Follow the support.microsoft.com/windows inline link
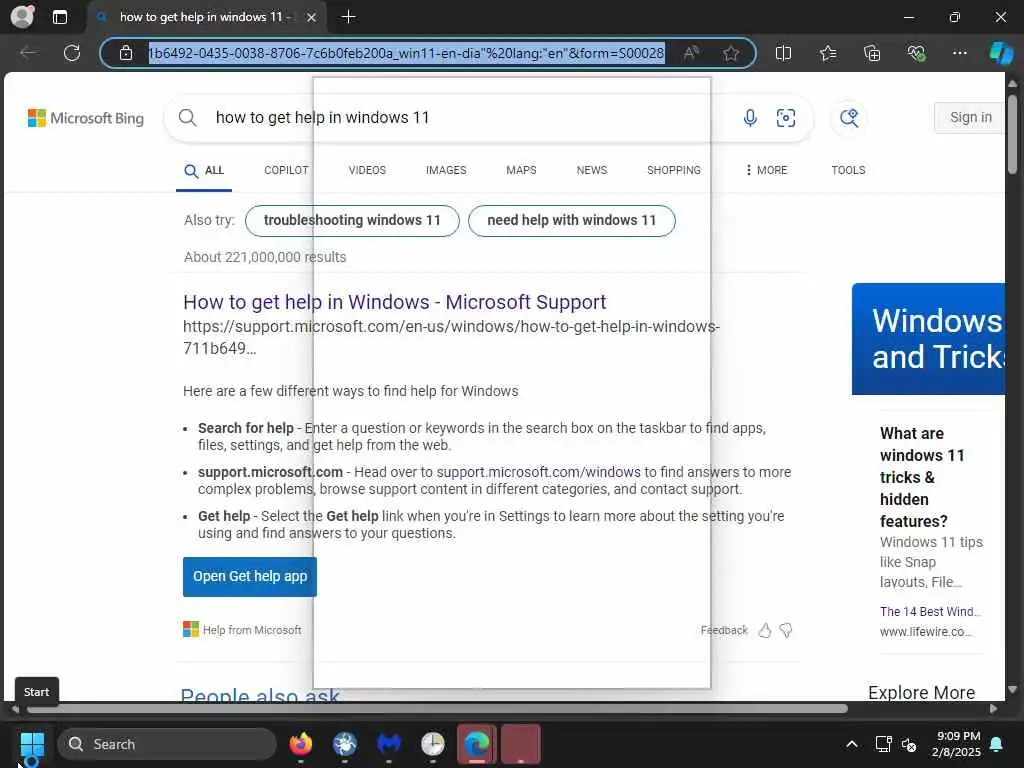The height and width of the screenshot is (768, 1024). tap(538, 472)
